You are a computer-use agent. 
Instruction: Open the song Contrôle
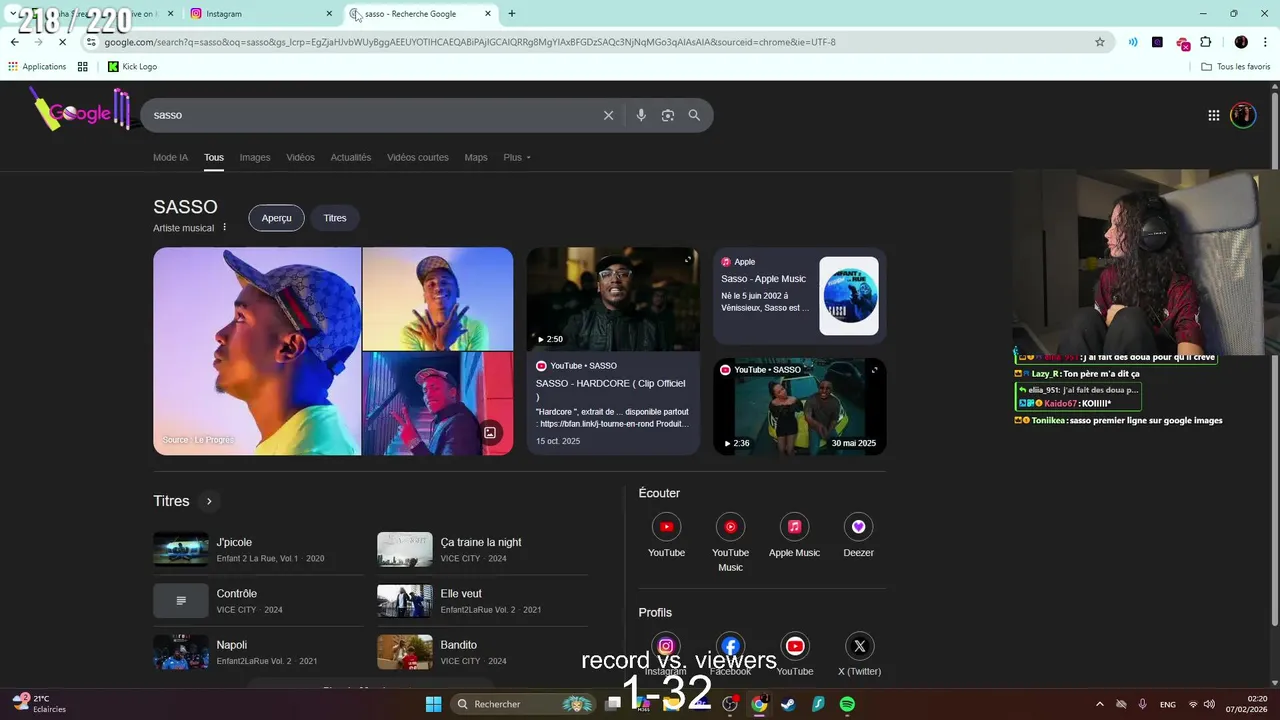click(257, 600)
